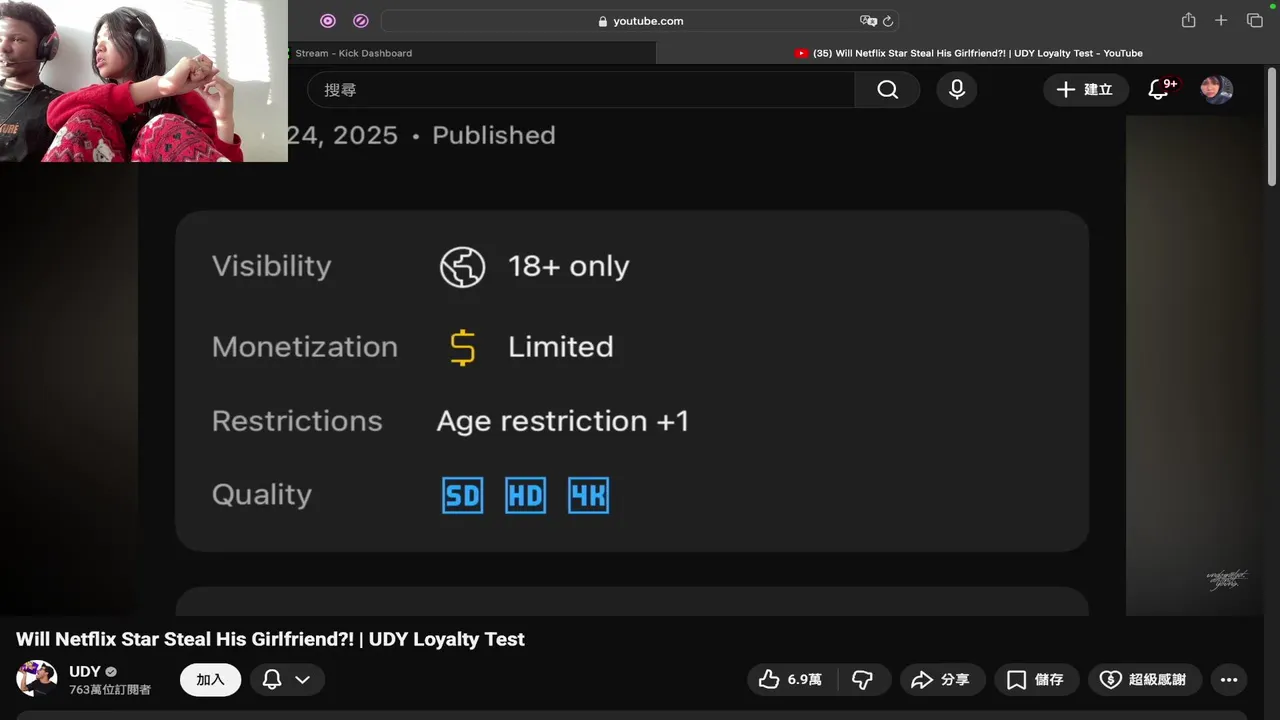This screenshot has width=1280, height=720.
Task: Open the UDY channel name link
Action: pyautogui.click(x=85, y=672)
